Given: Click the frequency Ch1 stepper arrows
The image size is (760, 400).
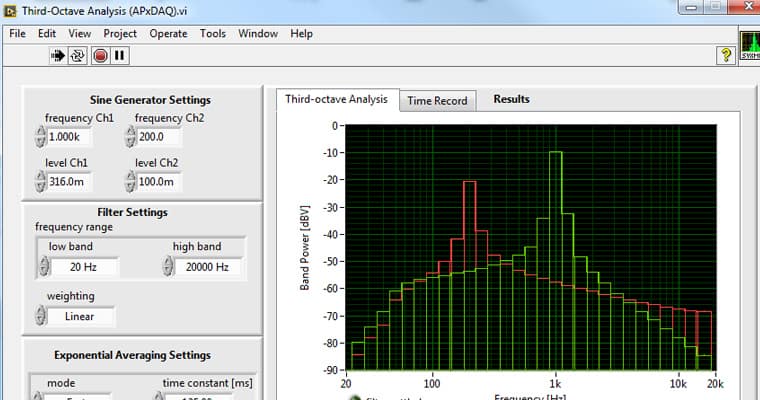Looking at the screenshot, I should tap(40, 136).
